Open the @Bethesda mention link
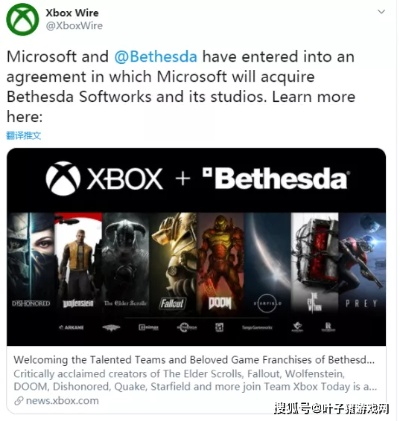Image resolution: width=400 pixels, height=421 pixels. [156, 56]
